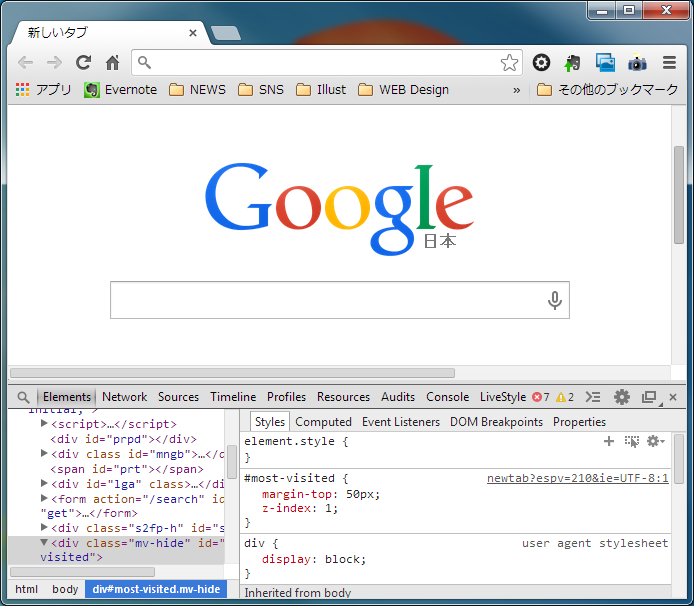Select html in the breadcrumb bar
The height and width of the screenshot is (606, 694).
pos(27,589)
